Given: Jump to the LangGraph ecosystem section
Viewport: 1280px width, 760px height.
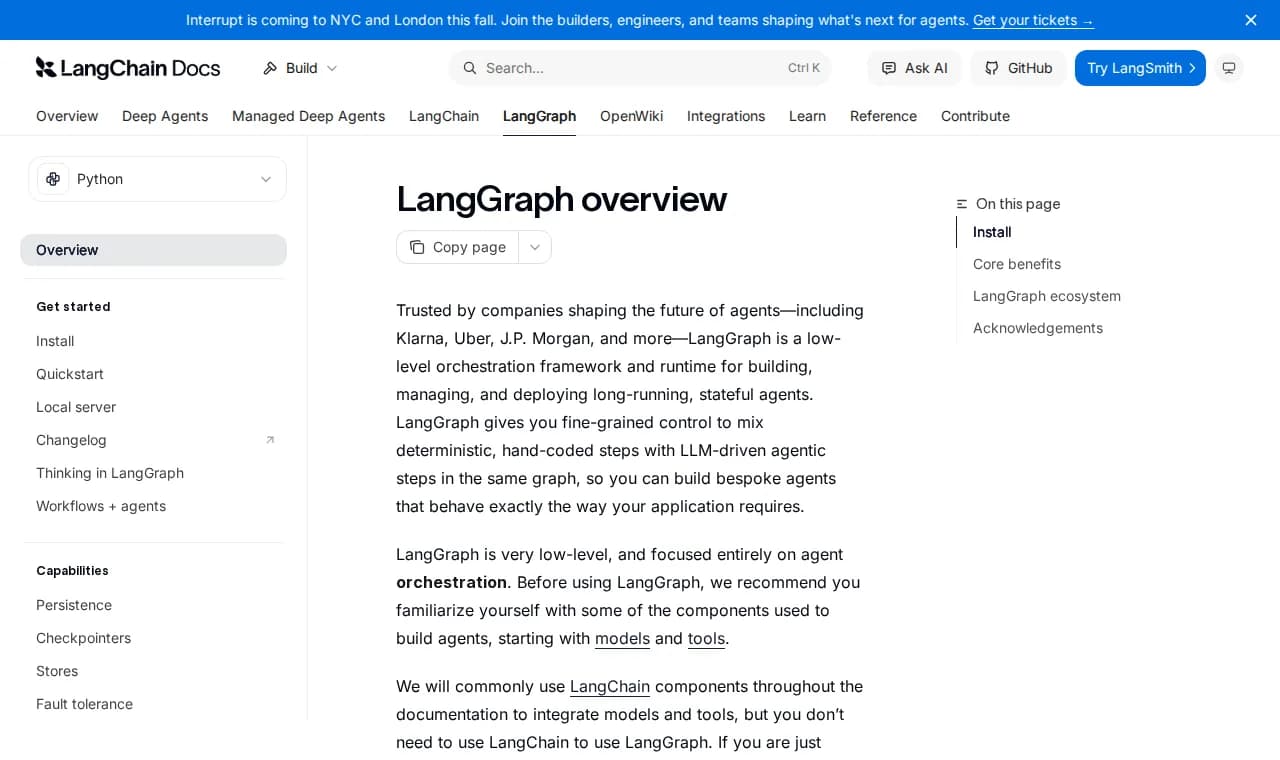Looking at the screenshot, I should pos(1047,296).
